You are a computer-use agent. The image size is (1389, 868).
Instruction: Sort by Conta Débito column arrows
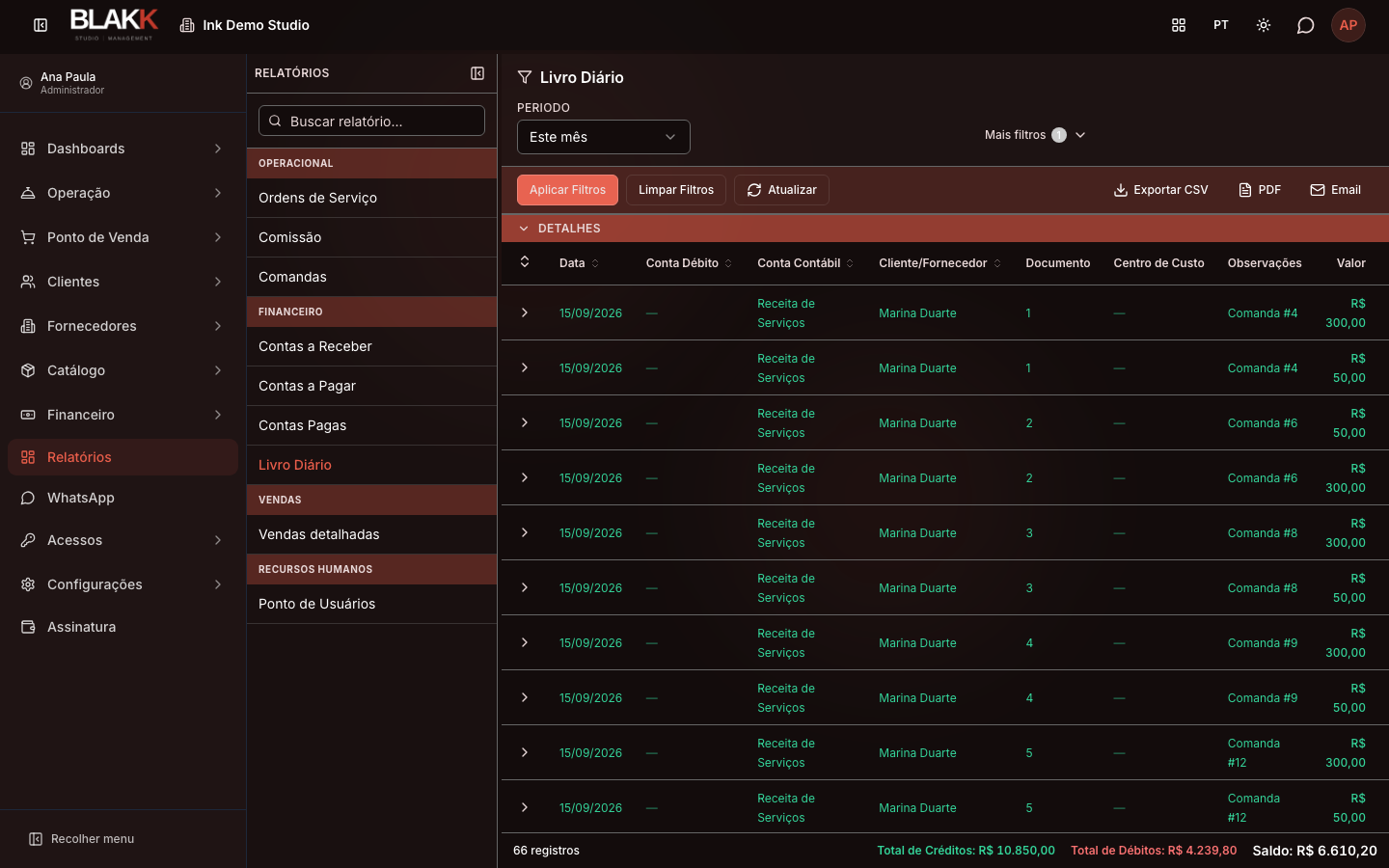(728, 263)
